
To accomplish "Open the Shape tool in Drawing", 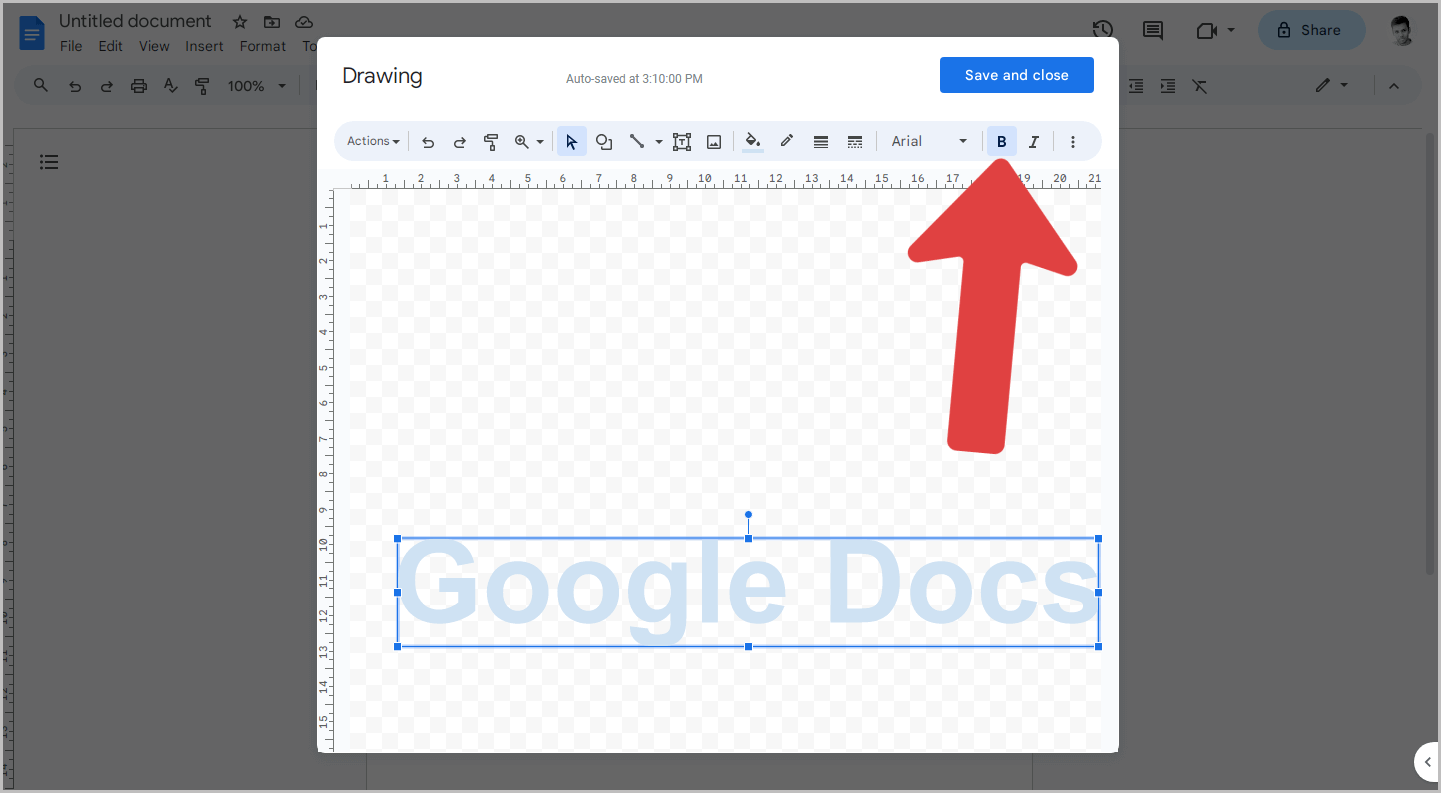I will tap(604, 142).
